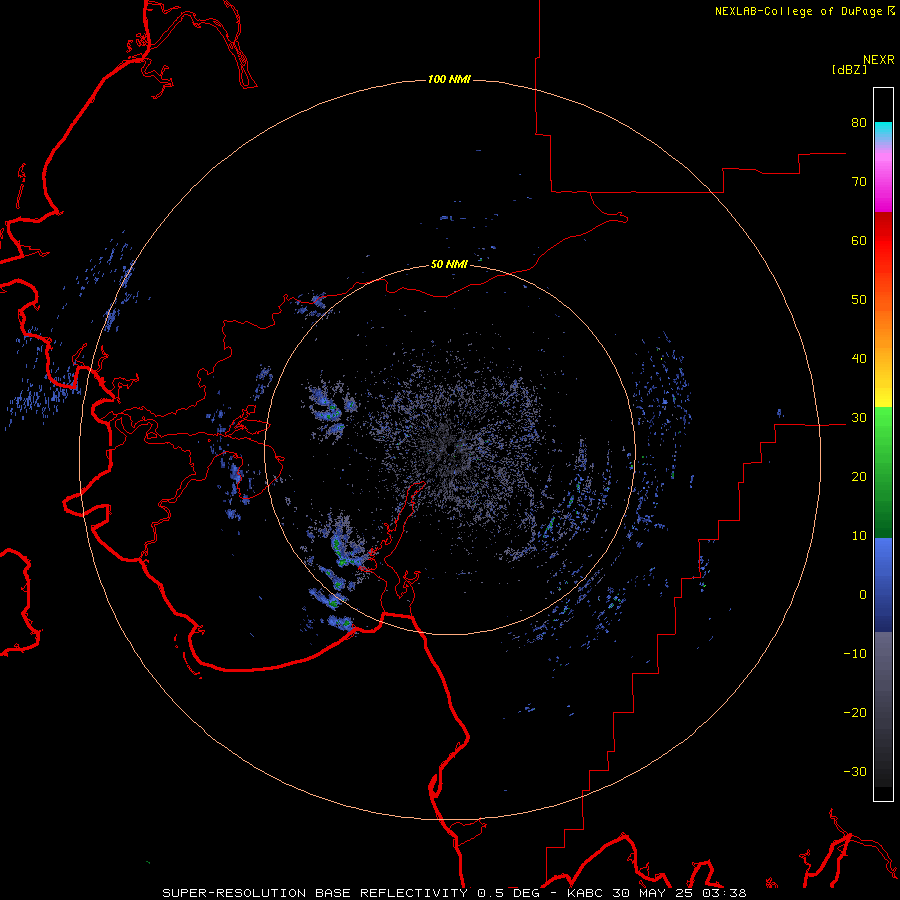Click the 80 value on dBZ scale
The image size is (900, 900).
click(859, 123)
